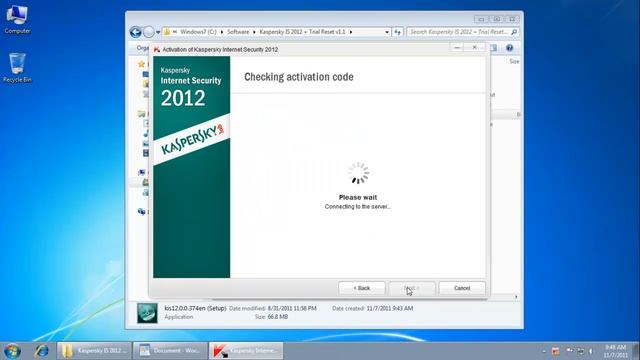Minimize the Kaspersky activation window
The image size is (640, 360).
pos(457,48)
